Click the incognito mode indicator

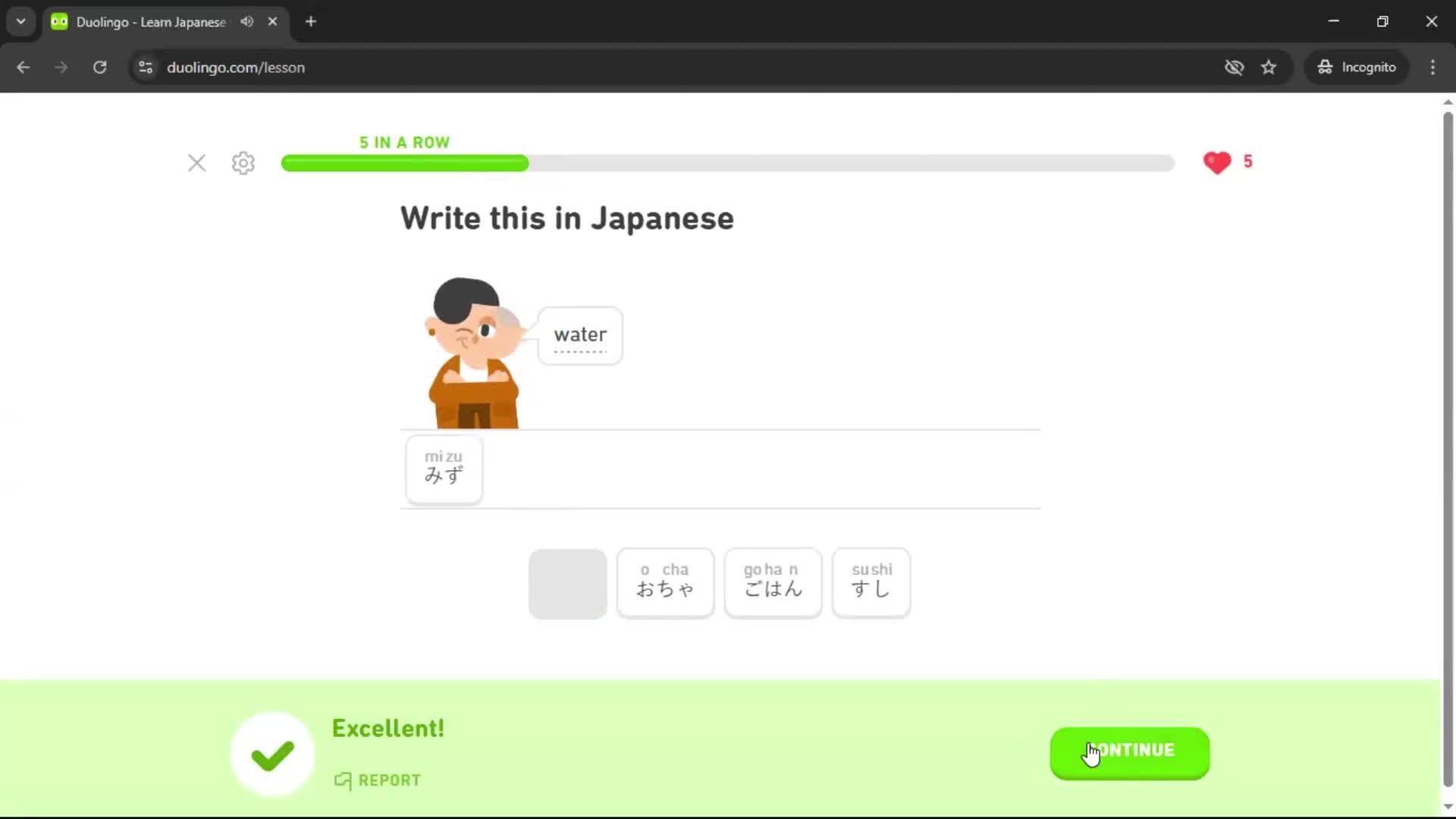click(1357, 67)
